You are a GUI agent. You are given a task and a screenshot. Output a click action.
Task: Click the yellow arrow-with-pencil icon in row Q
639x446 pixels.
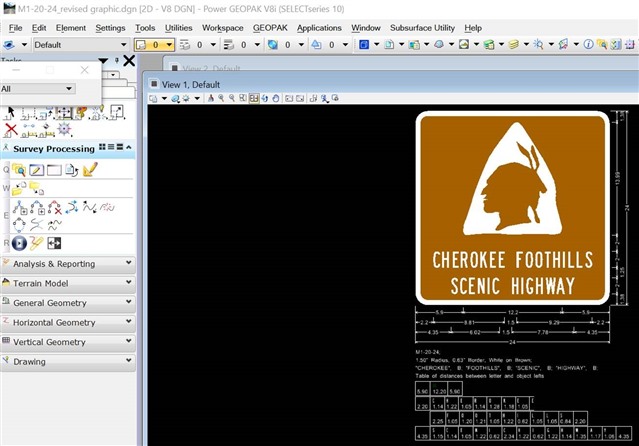90,169
